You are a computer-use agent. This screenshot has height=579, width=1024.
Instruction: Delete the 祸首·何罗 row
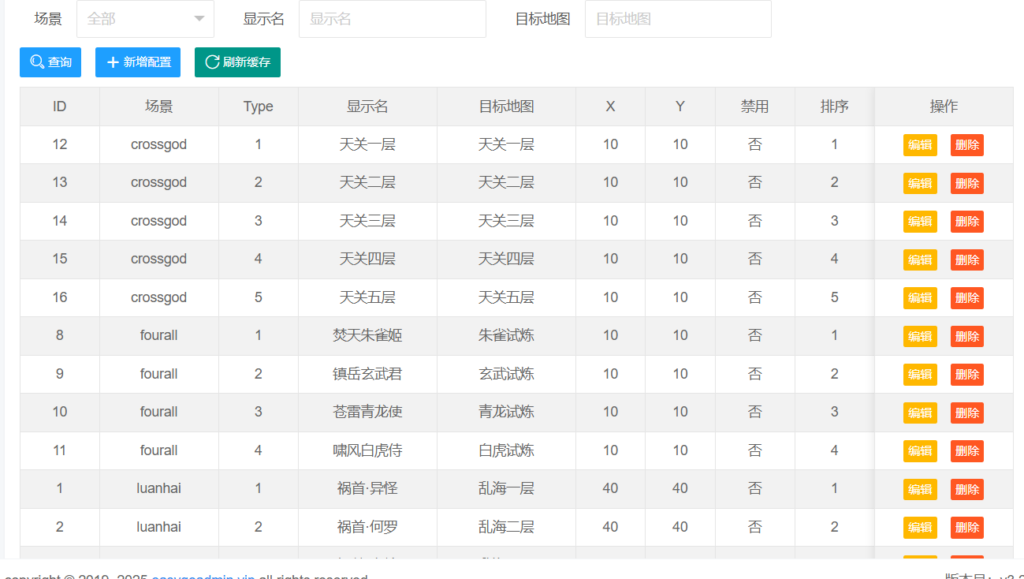coord(967,527)
